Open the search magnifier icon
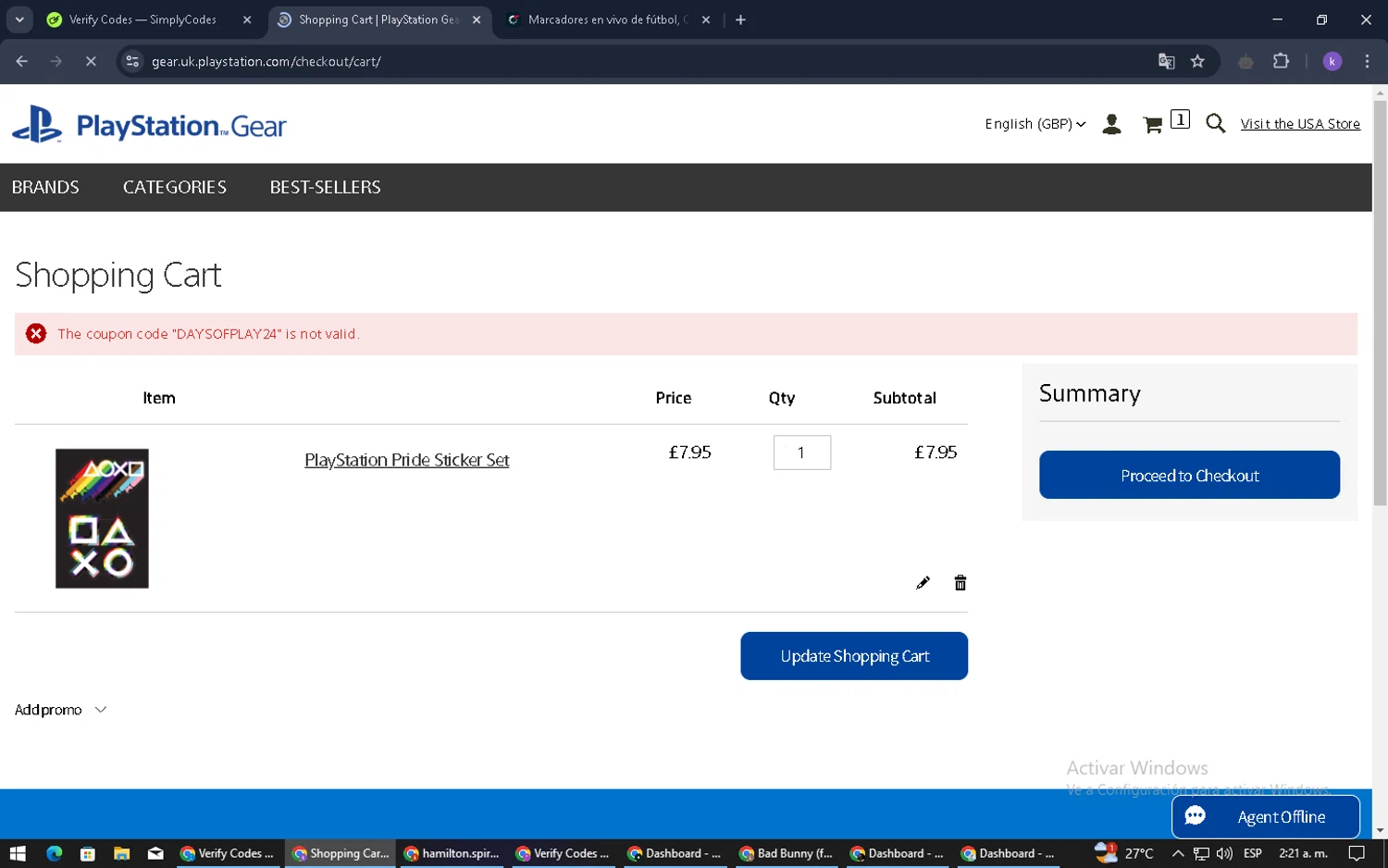This screenshot has height=868, width=1388. 1216,123
